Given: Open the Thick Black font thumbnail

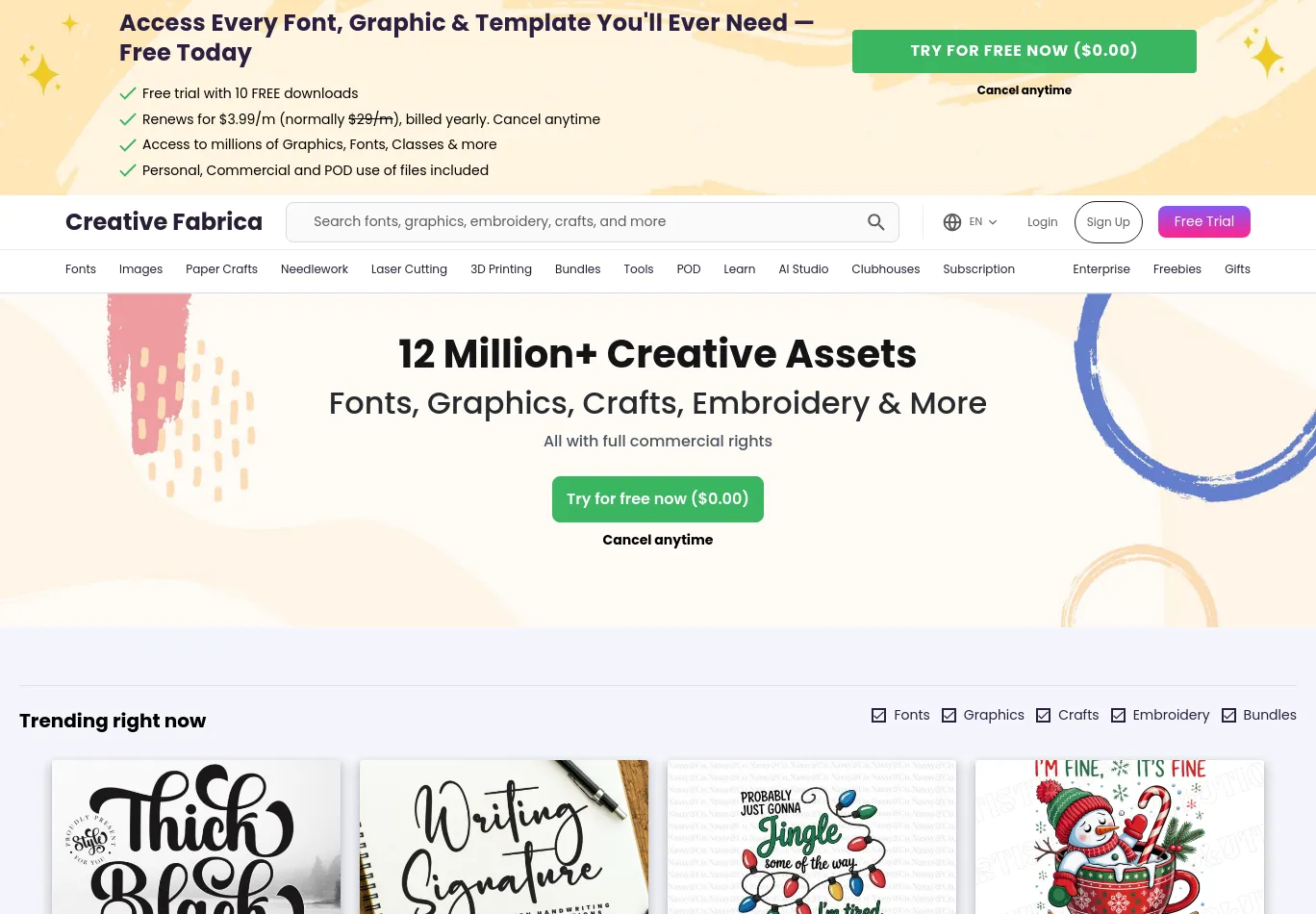Looking at the screenshot, I should 196,837.
